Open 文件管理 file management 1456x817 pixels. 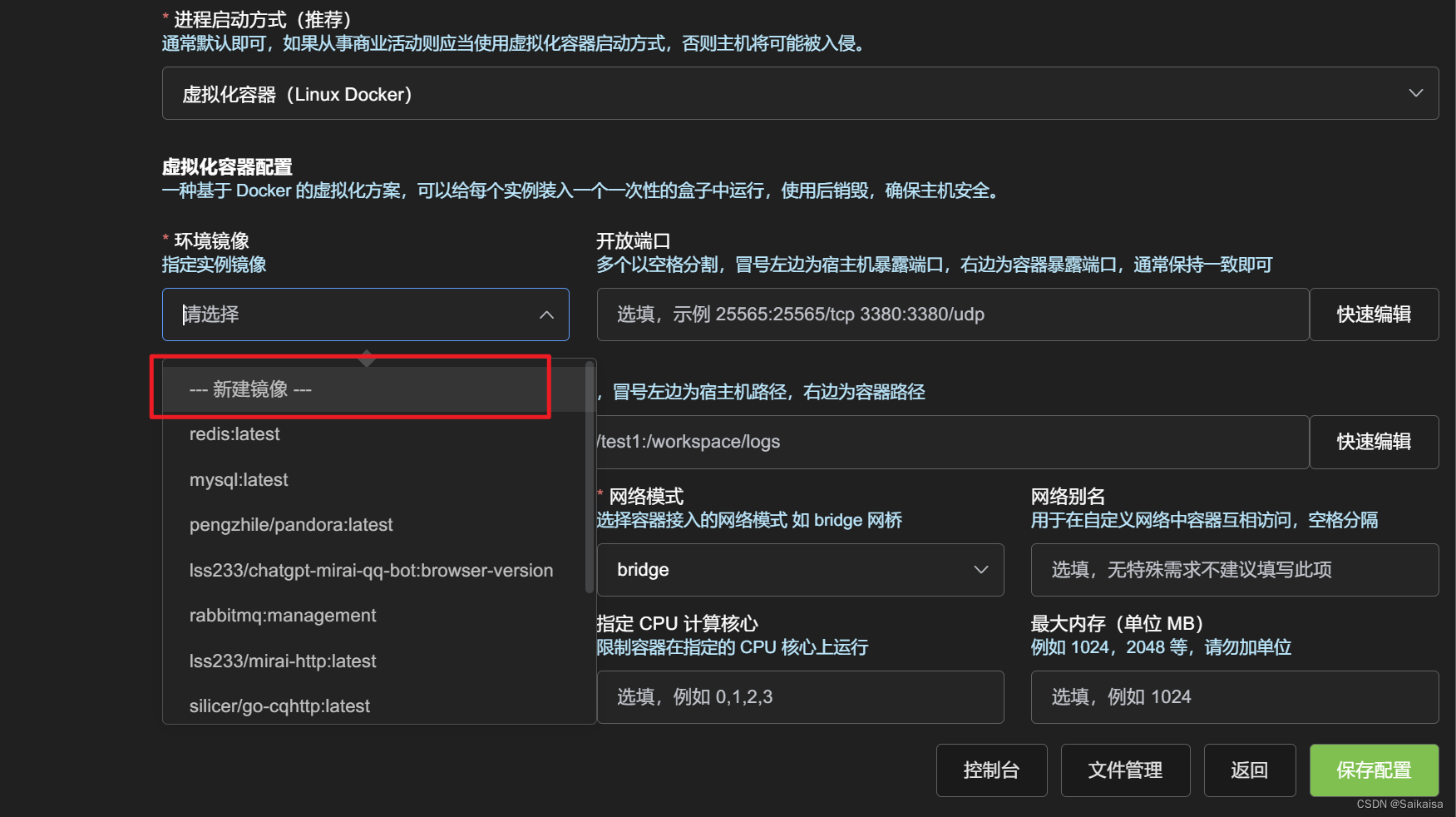[x=1125, y=770]
